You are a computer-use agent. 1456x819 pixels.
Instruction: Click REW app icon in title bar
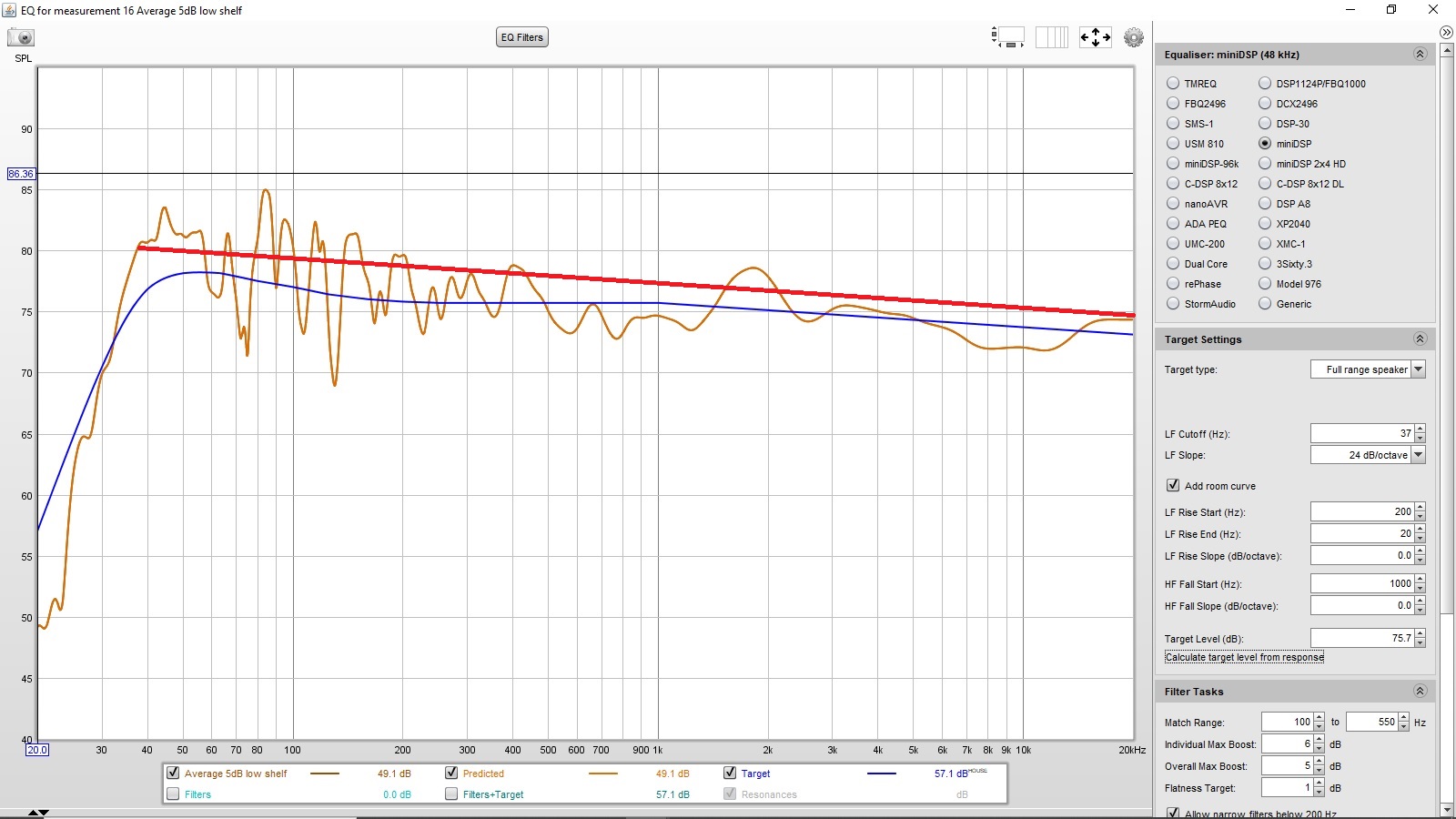(9, 10)
